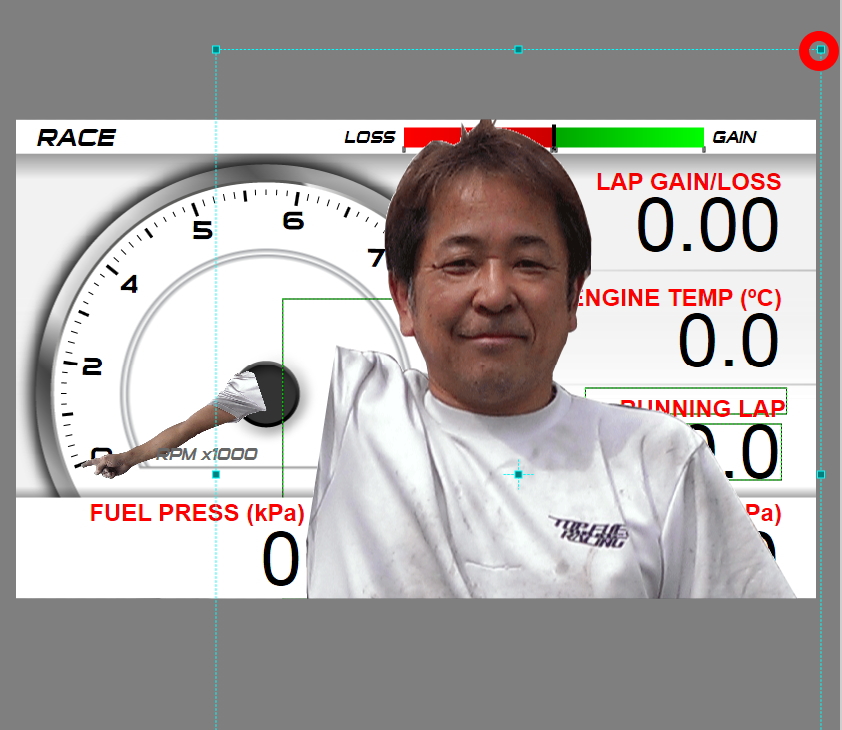Click the racing logo on the shirt
Image resolution: width=842 pixels, height=730 pixels.
pyautogui.click(x=590, y=532)
